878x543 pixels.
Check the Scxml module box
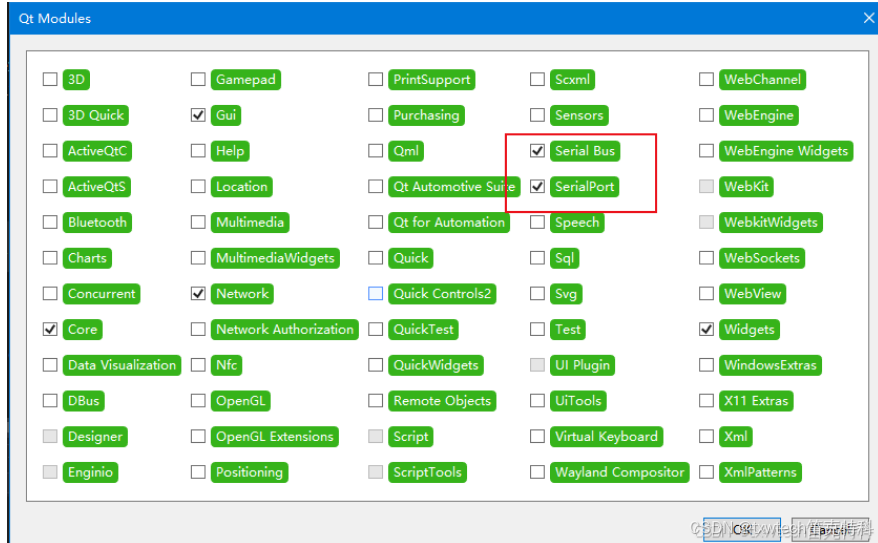point(538,79)
